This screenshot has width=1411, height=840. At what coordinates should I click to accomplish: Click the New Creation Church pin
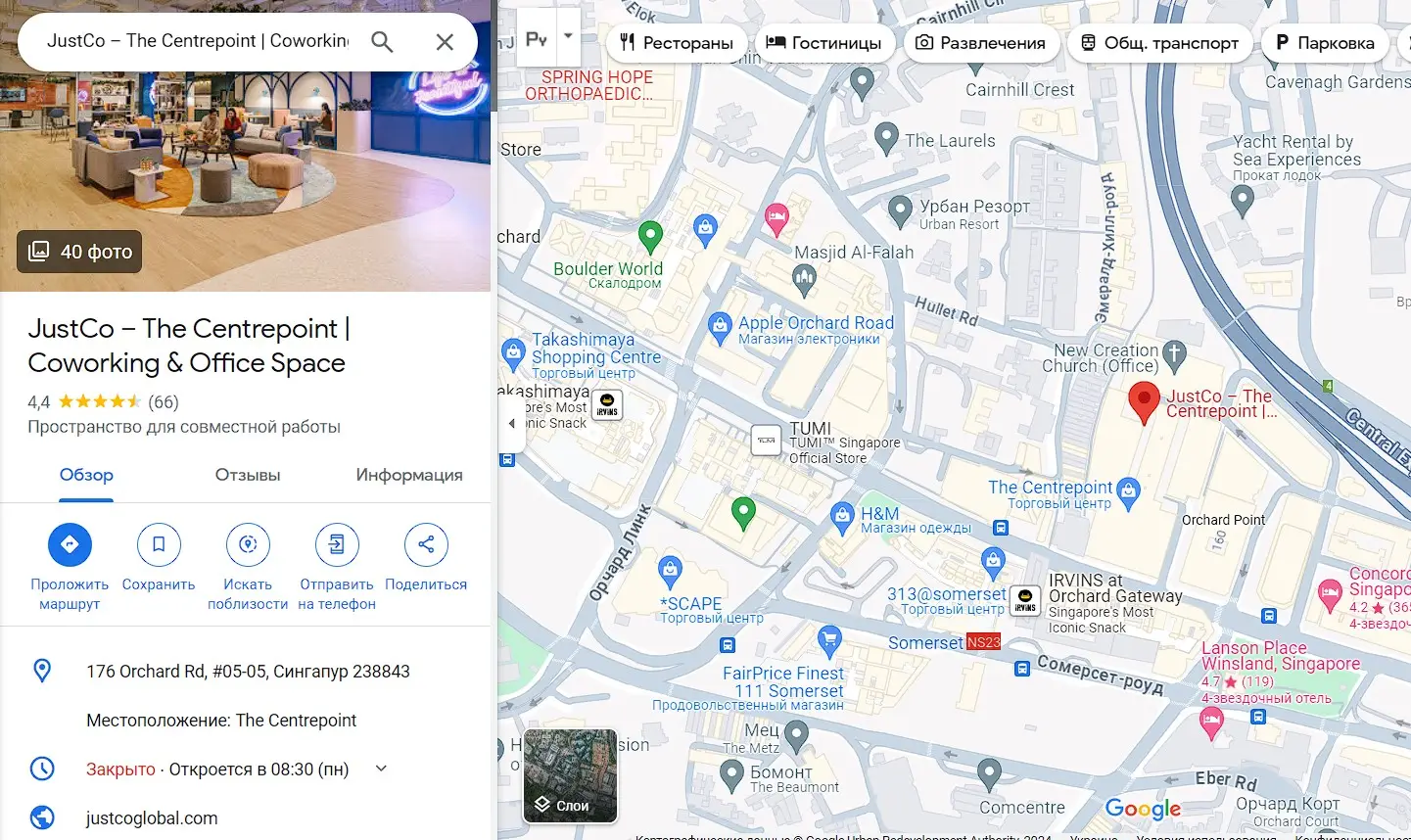tap(1175, 354)
